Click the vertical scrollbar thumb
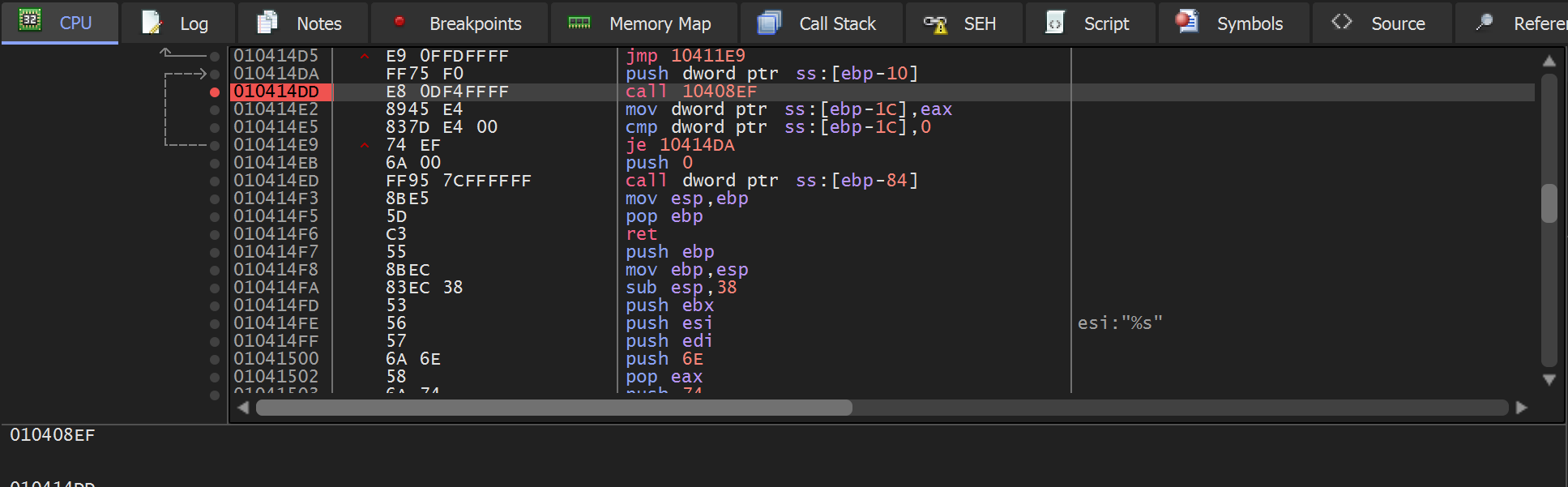The height and width of the screenshot is (487, 1568). tap(1549, 203)
